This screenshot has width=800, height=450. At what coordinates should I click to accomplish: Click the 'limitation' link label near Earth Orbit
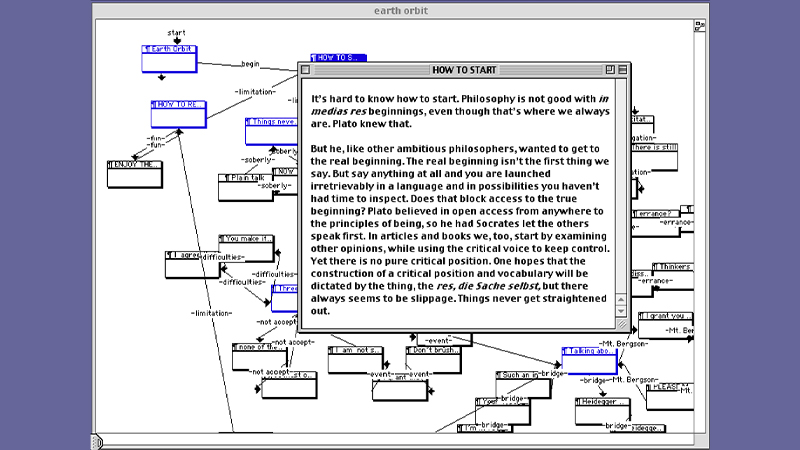[255, 92]
